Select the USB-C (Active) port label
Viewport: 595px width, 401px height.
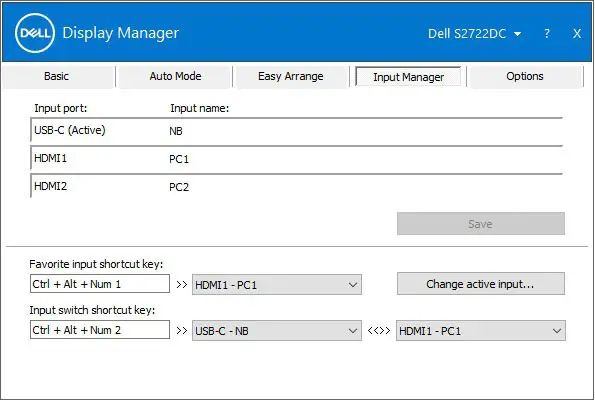tap(70, 131)
